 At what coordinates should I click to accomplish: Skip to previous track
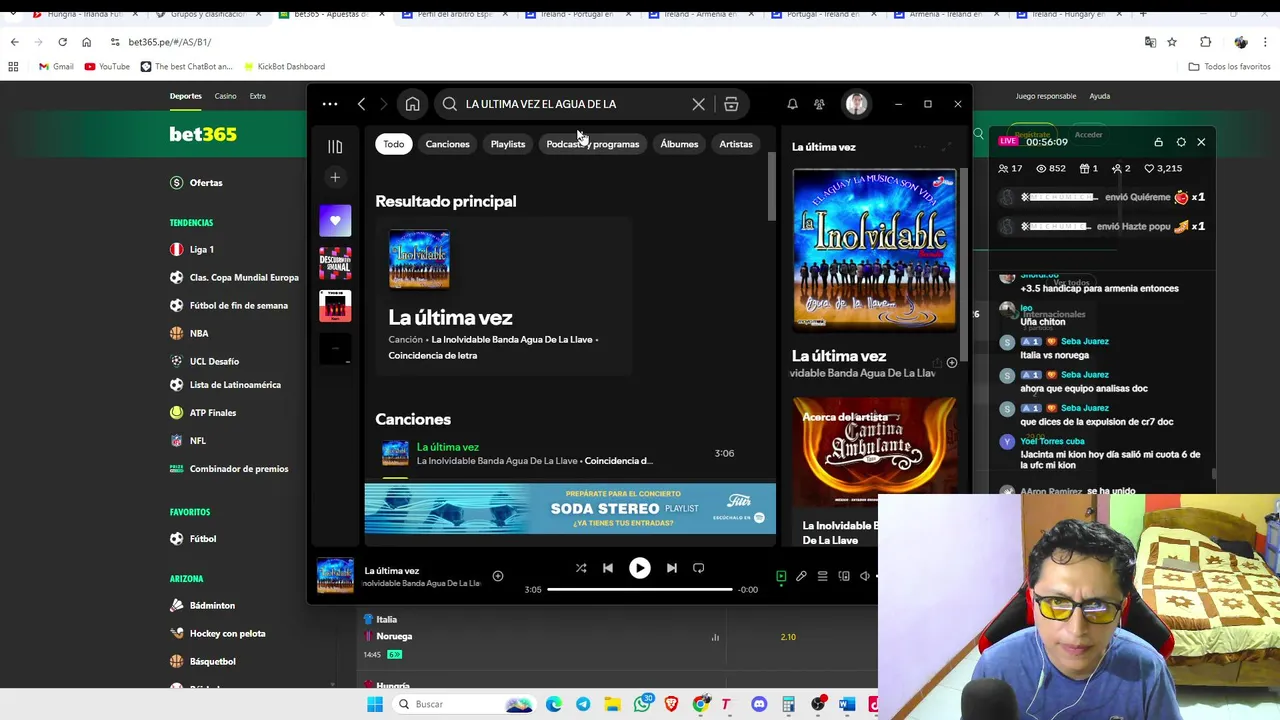point(607,568)
